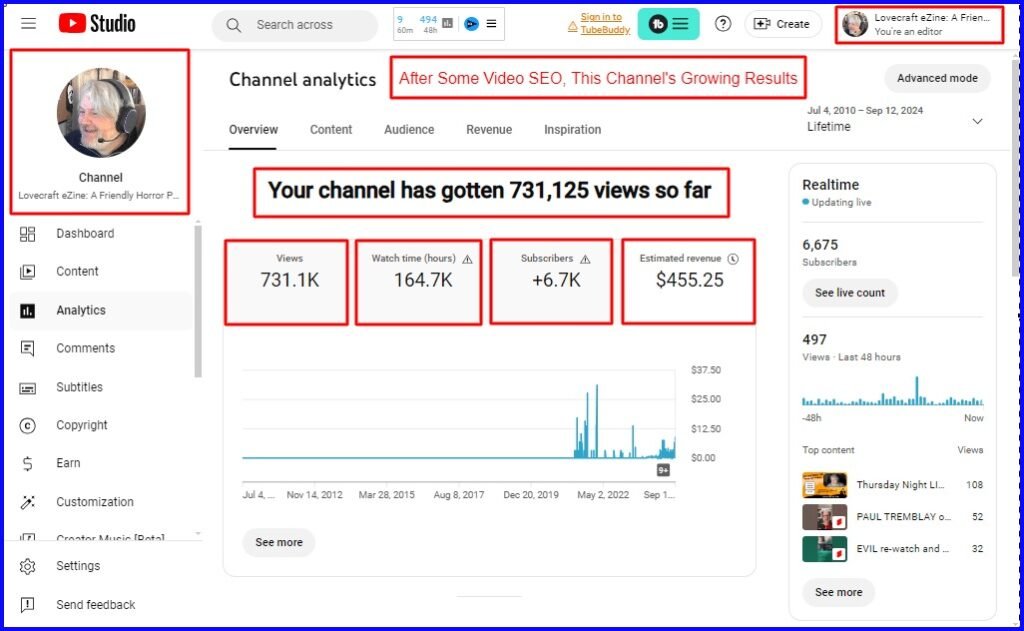The height and width of the screenshot is (631, 1024).
Task: Select the Estimated revenue metric card
Action: 689,281
